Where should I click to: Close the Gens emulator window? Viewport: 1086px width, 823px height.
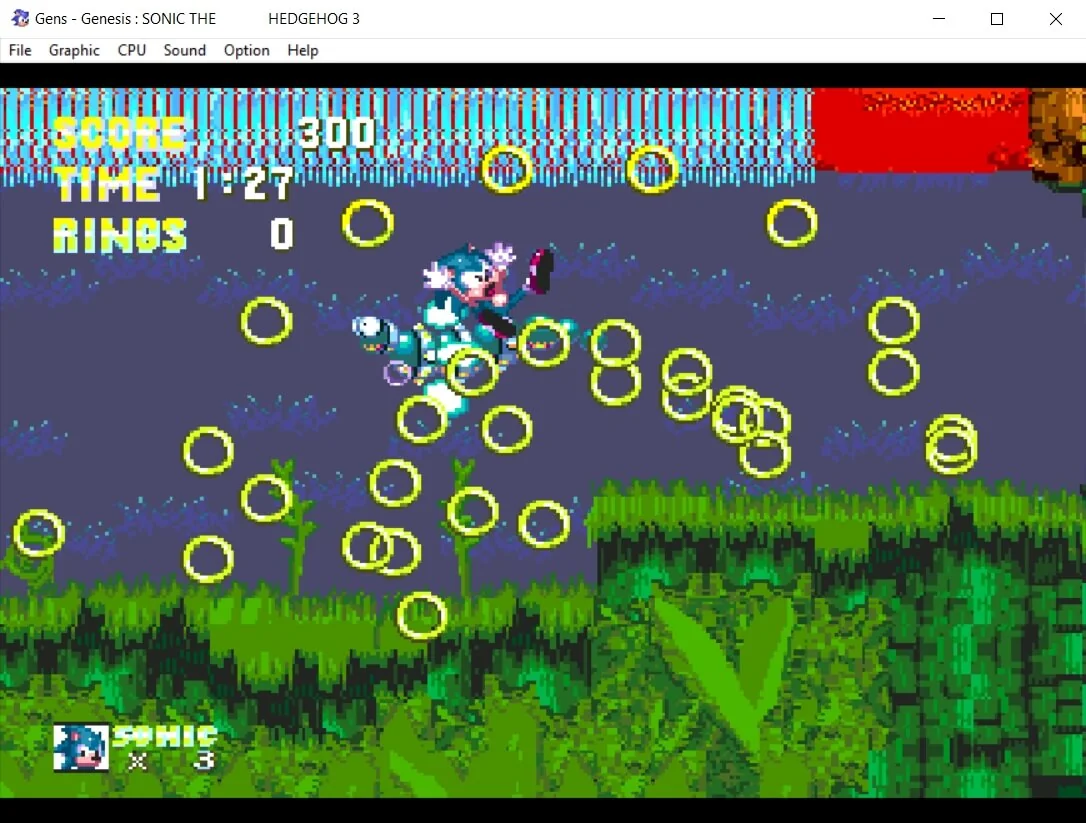click(x=1056, y=19)
